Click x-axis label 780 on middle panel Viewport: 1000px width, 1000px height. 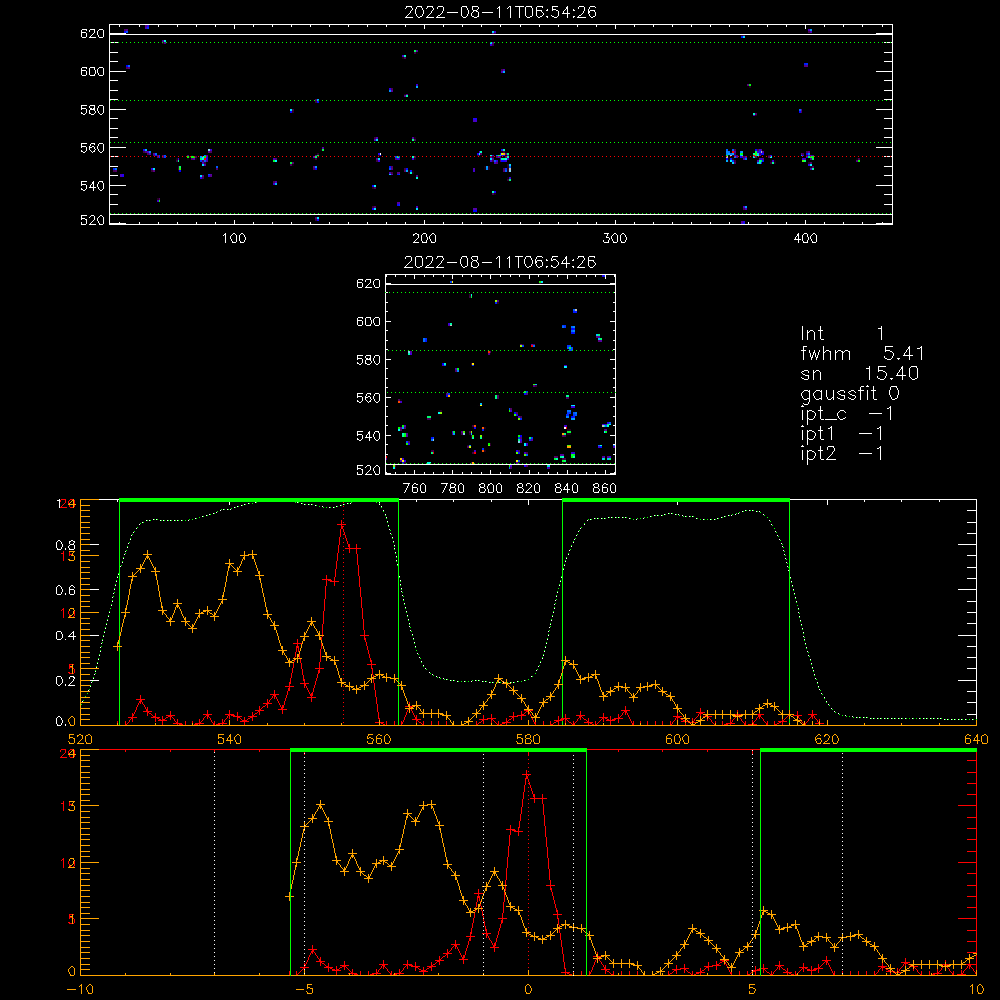453,489
